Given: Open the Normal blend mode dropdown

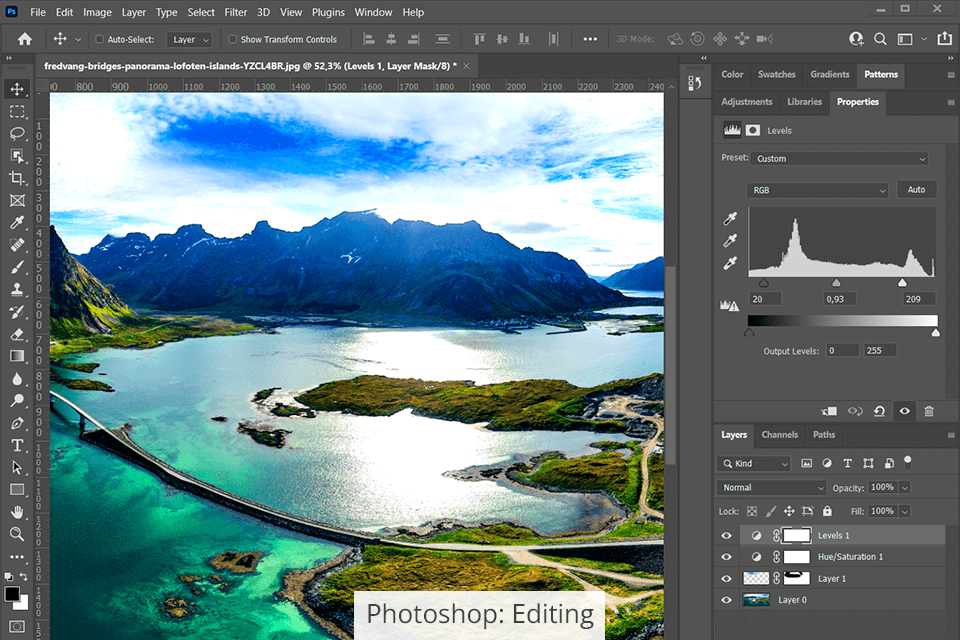Looking at the screenshot, I should coord(772,488).
